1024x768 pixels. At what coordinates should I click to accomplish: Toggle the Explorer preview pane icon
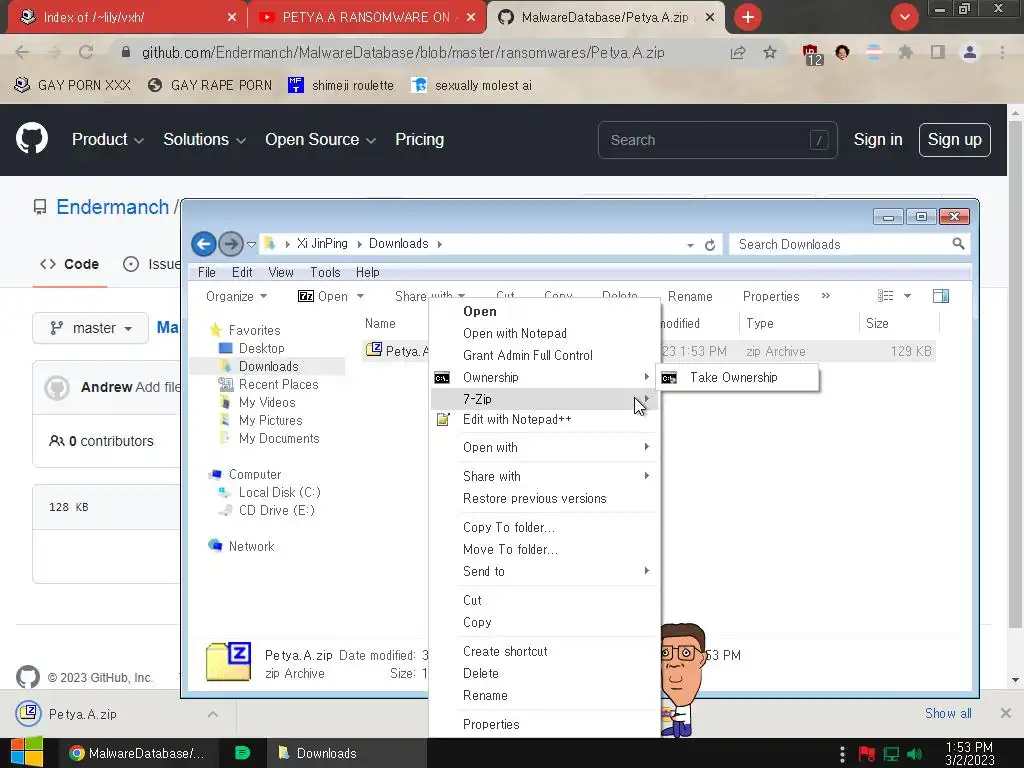click(x=940, y=296)
